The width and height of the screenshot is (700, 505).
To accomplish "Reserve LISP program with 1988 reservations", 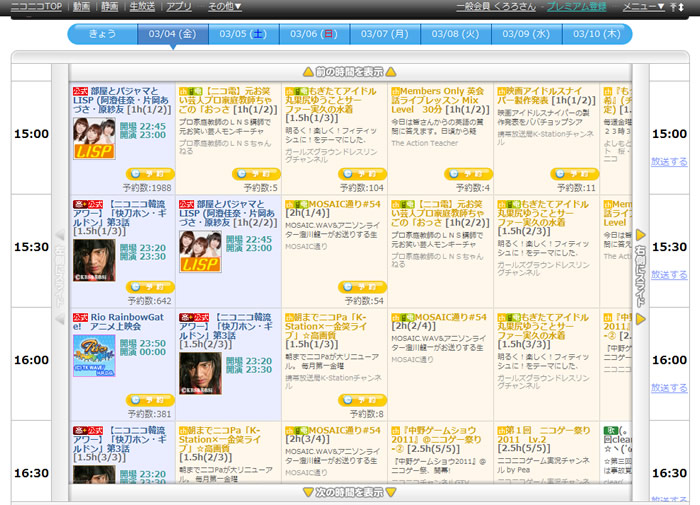I will point(150,174).
